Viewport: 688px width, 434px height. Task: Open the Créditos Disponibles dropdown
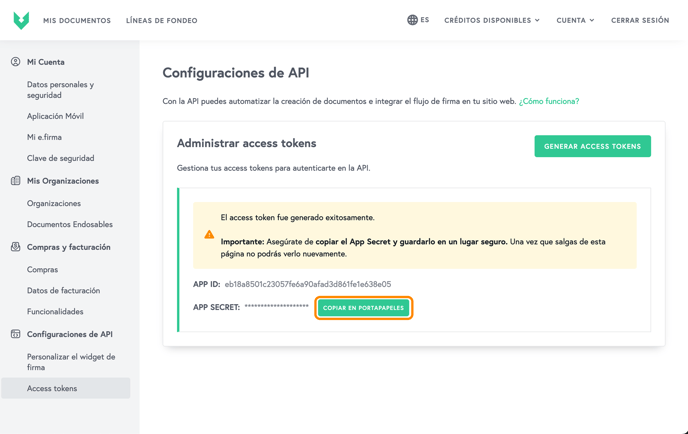point(491,20)
